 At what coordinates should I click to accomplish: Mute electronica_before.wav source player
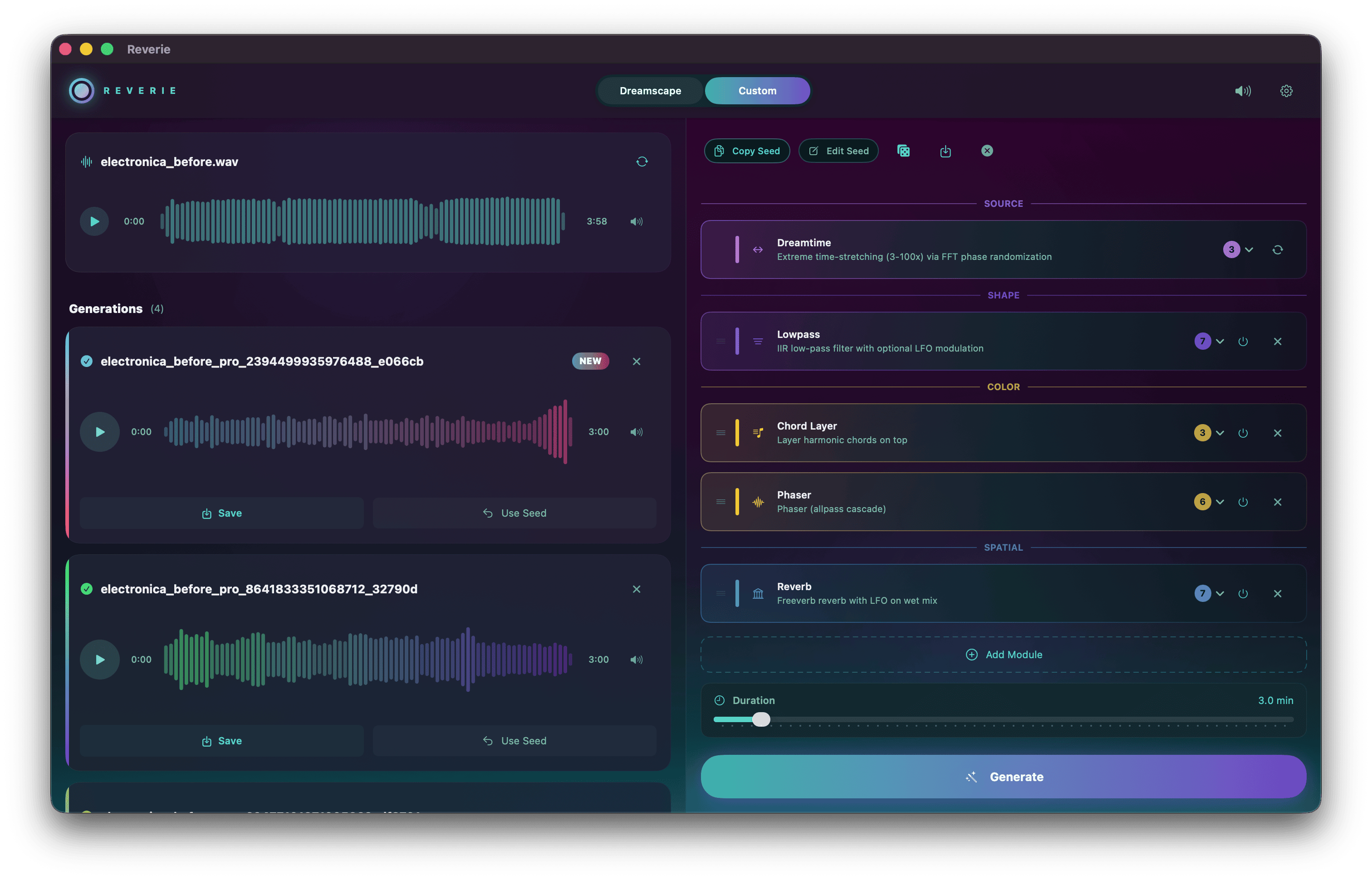(636, 221)
